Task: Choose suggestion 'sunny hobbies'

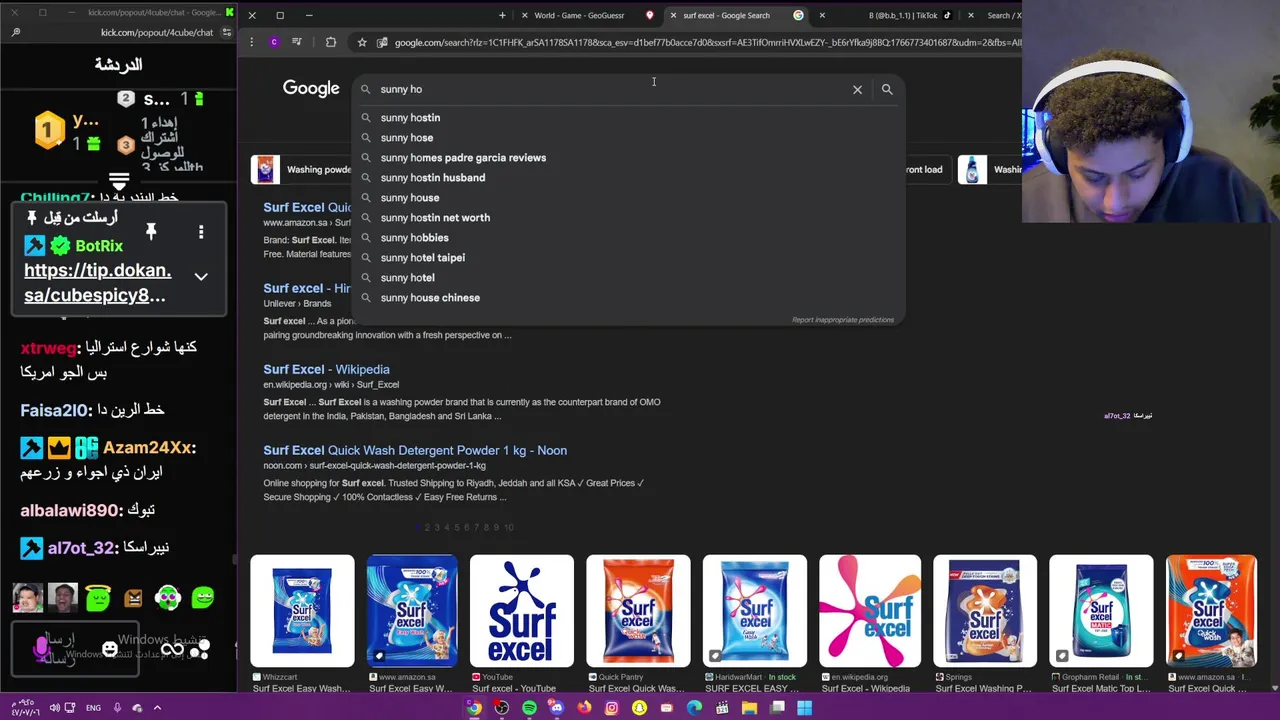Action: [x=628, y=238]
